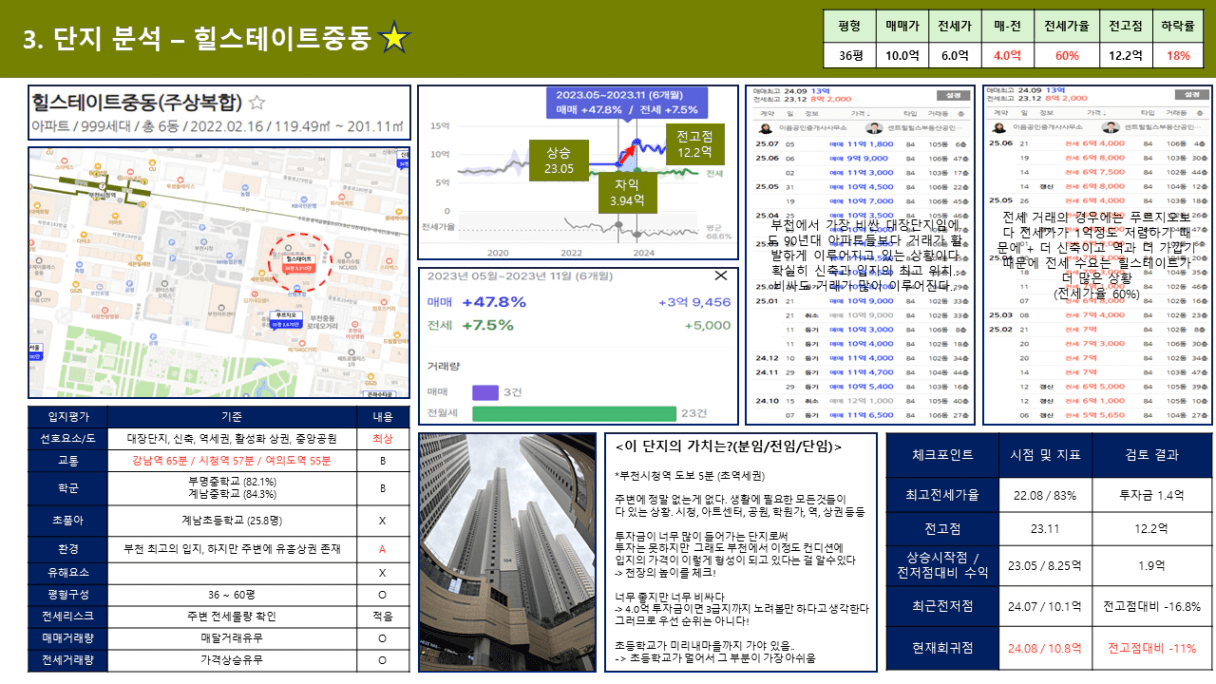Image resolution: width=1216 pixels, height=684 pixels.
Task: Click the 계남초등학교 (25.8명) cell
Action: tap(230, 520)
